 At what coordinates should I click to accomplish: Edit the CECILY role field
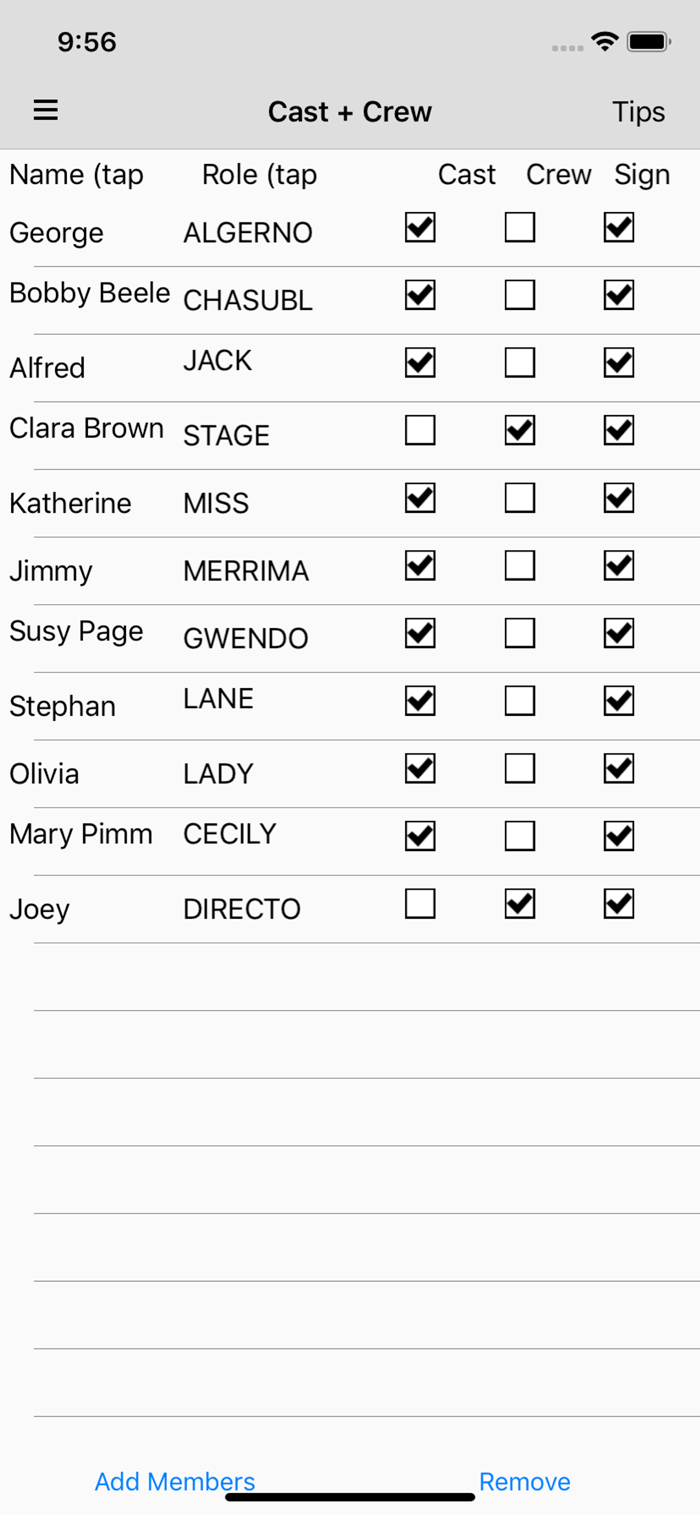229,834
